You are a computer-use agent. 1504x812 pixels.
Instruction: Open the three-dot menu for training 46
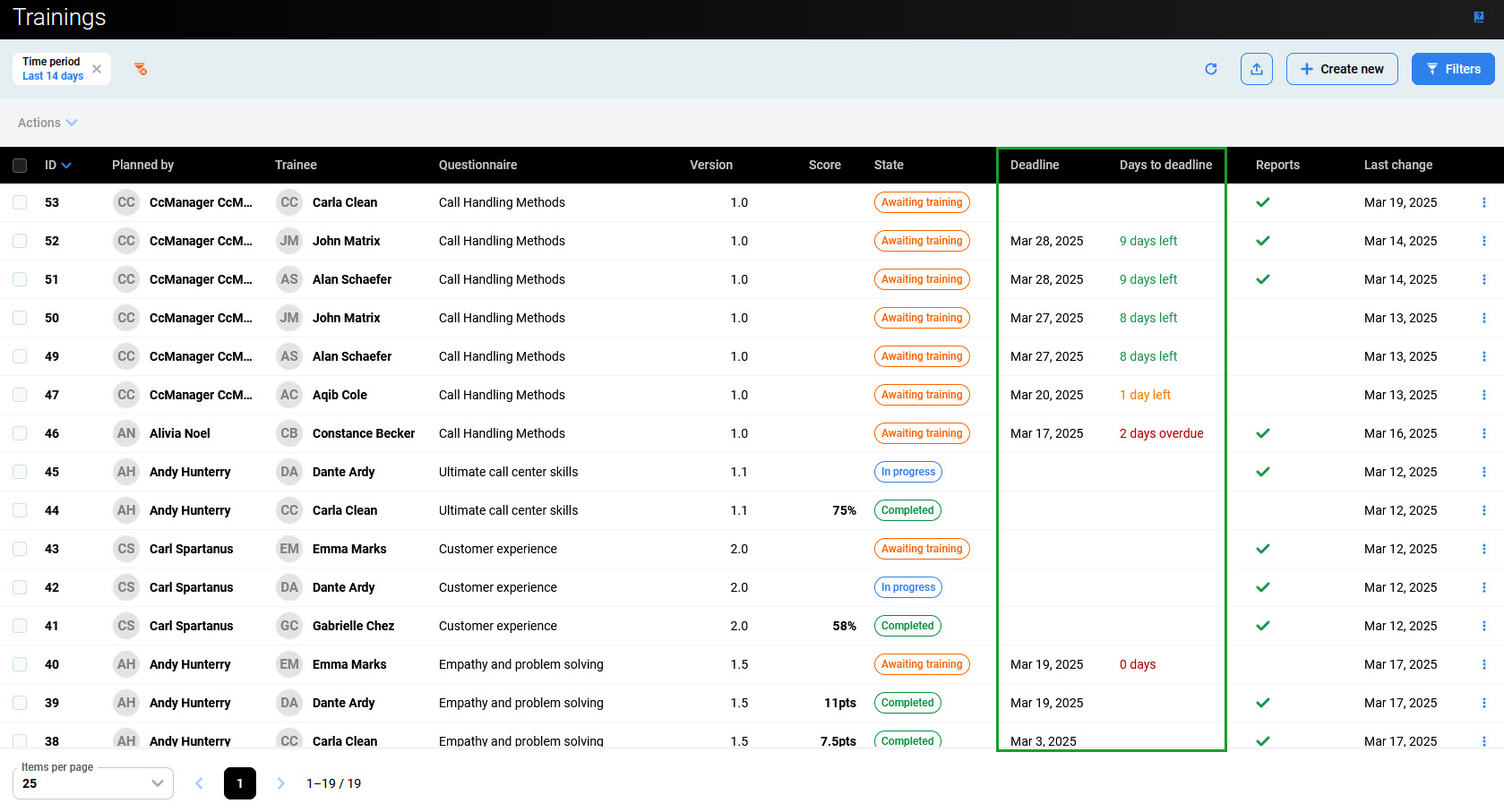tap(1483, 433)
